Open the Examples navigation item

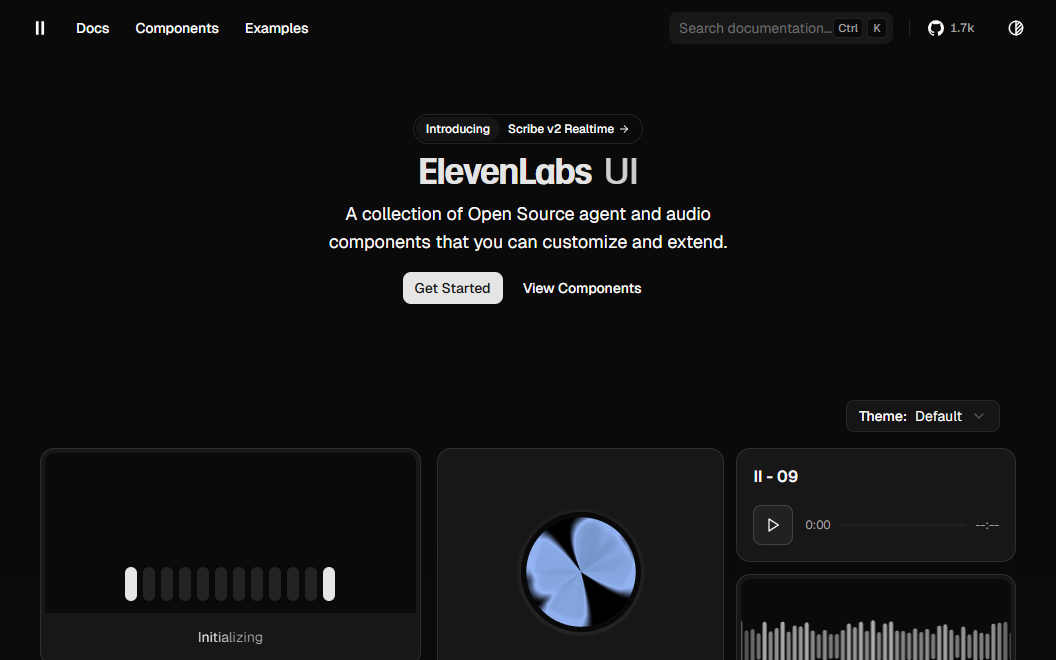point(276,28)
